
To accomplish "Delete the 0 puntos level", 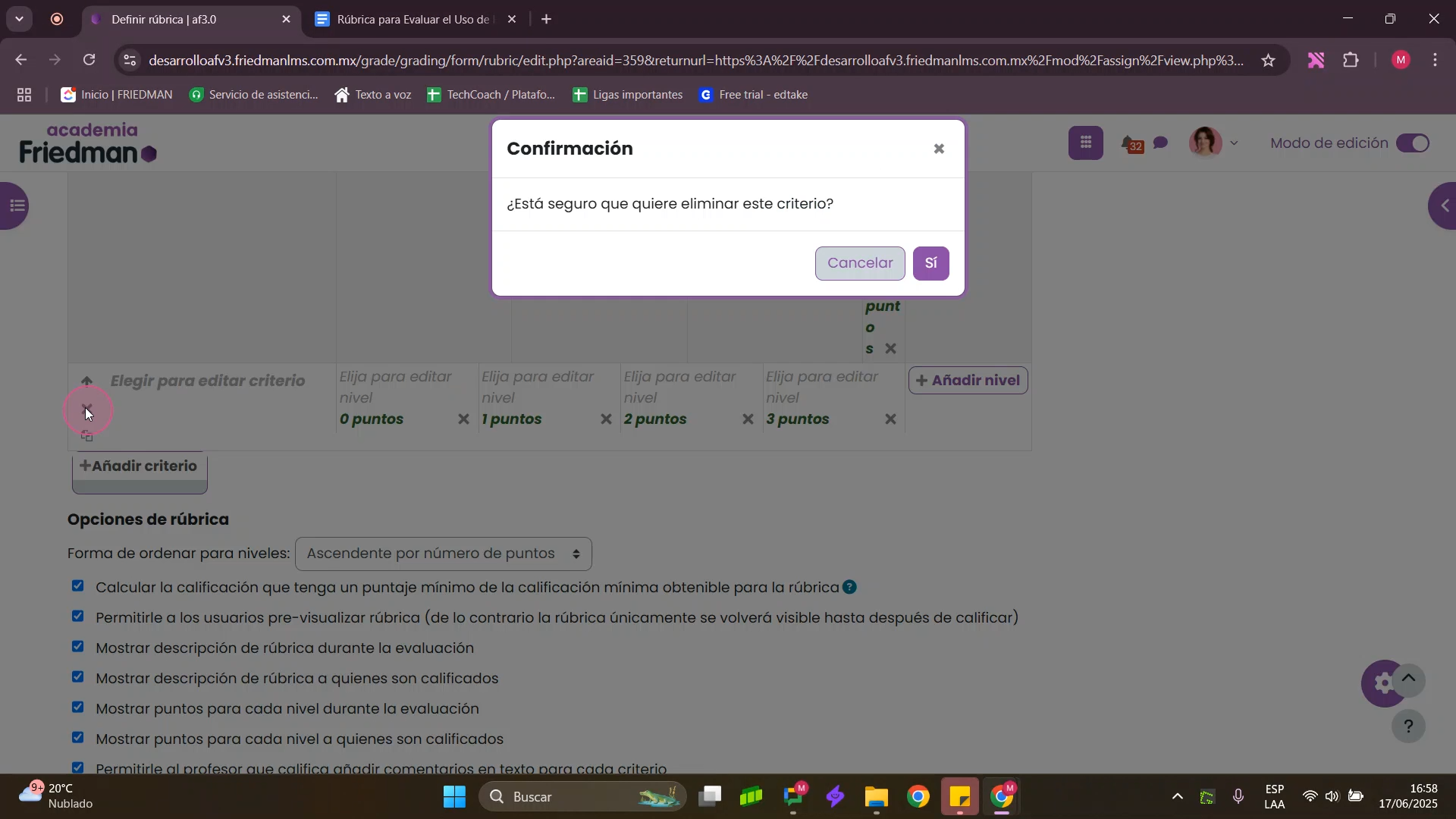I will tap(463, 419).
